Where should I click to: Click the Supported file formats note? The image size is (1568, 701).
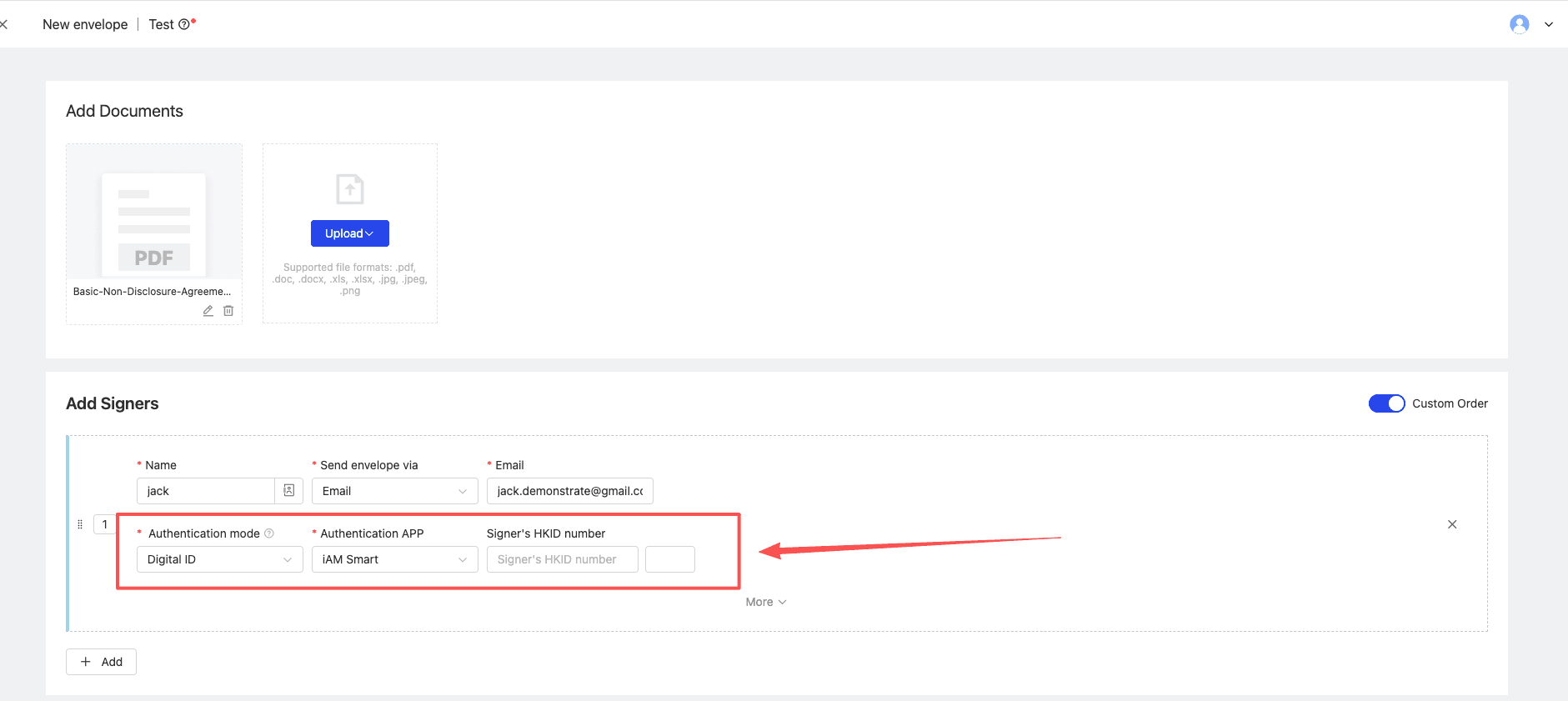pos(350,279)
